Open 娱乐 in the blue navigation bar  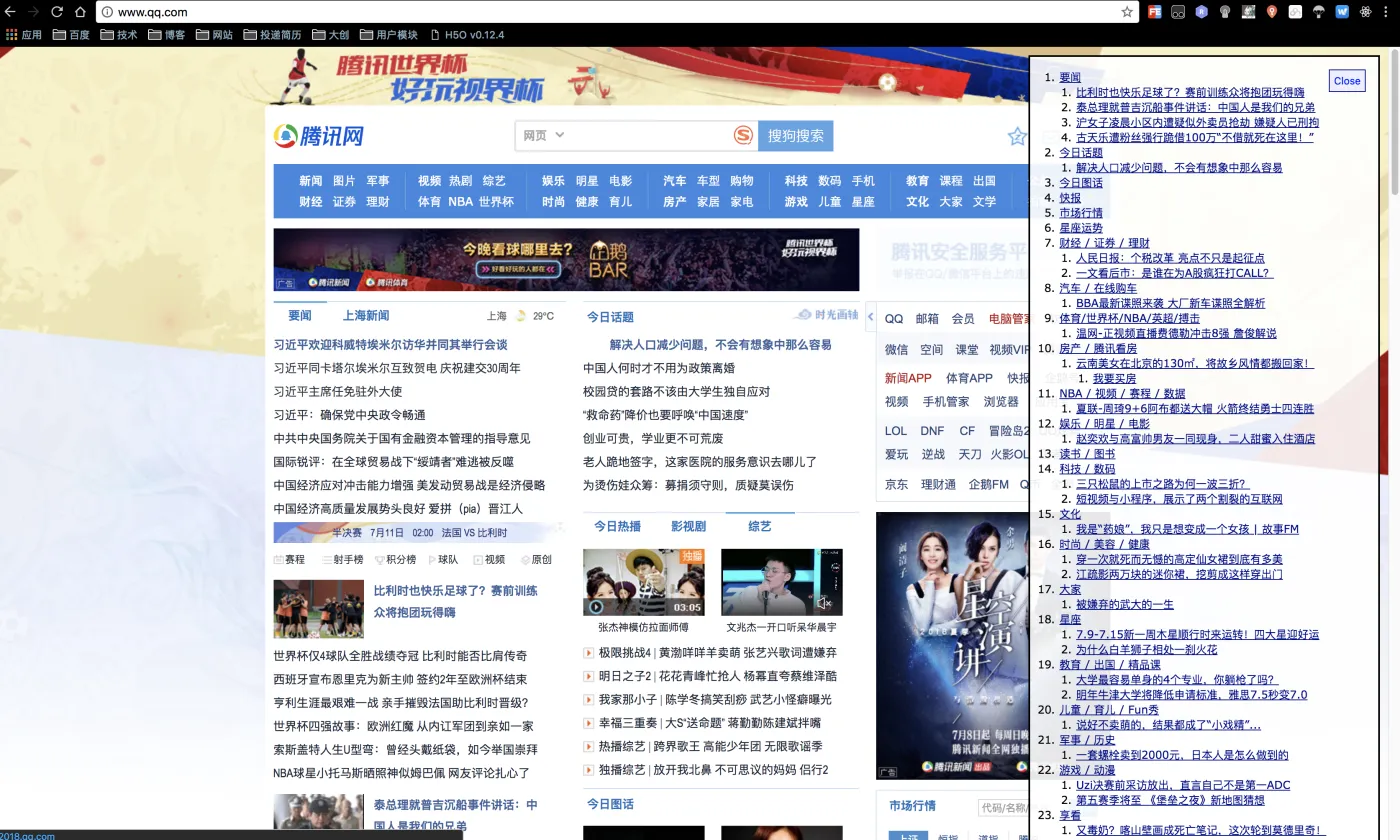point(554,181)
